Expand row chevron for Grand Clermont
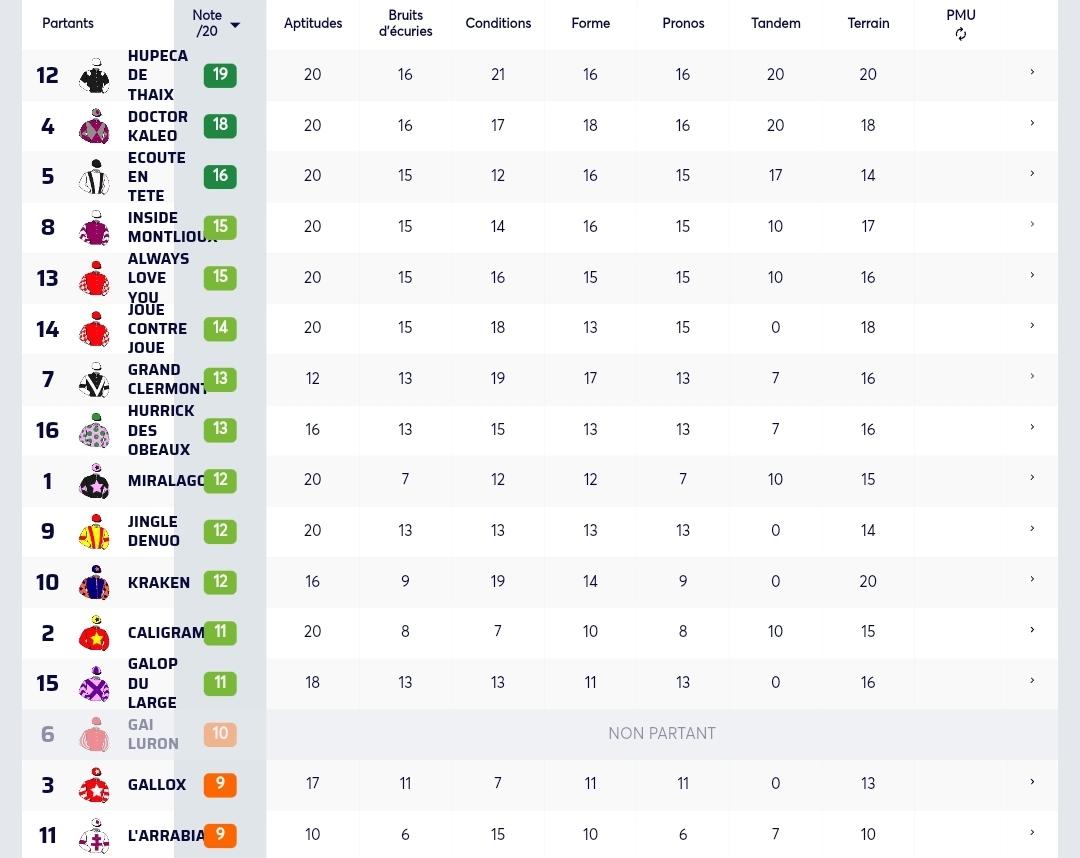Image resolution: width=1080 pixels, height=858 pixels. click(x=1032, y=376)
